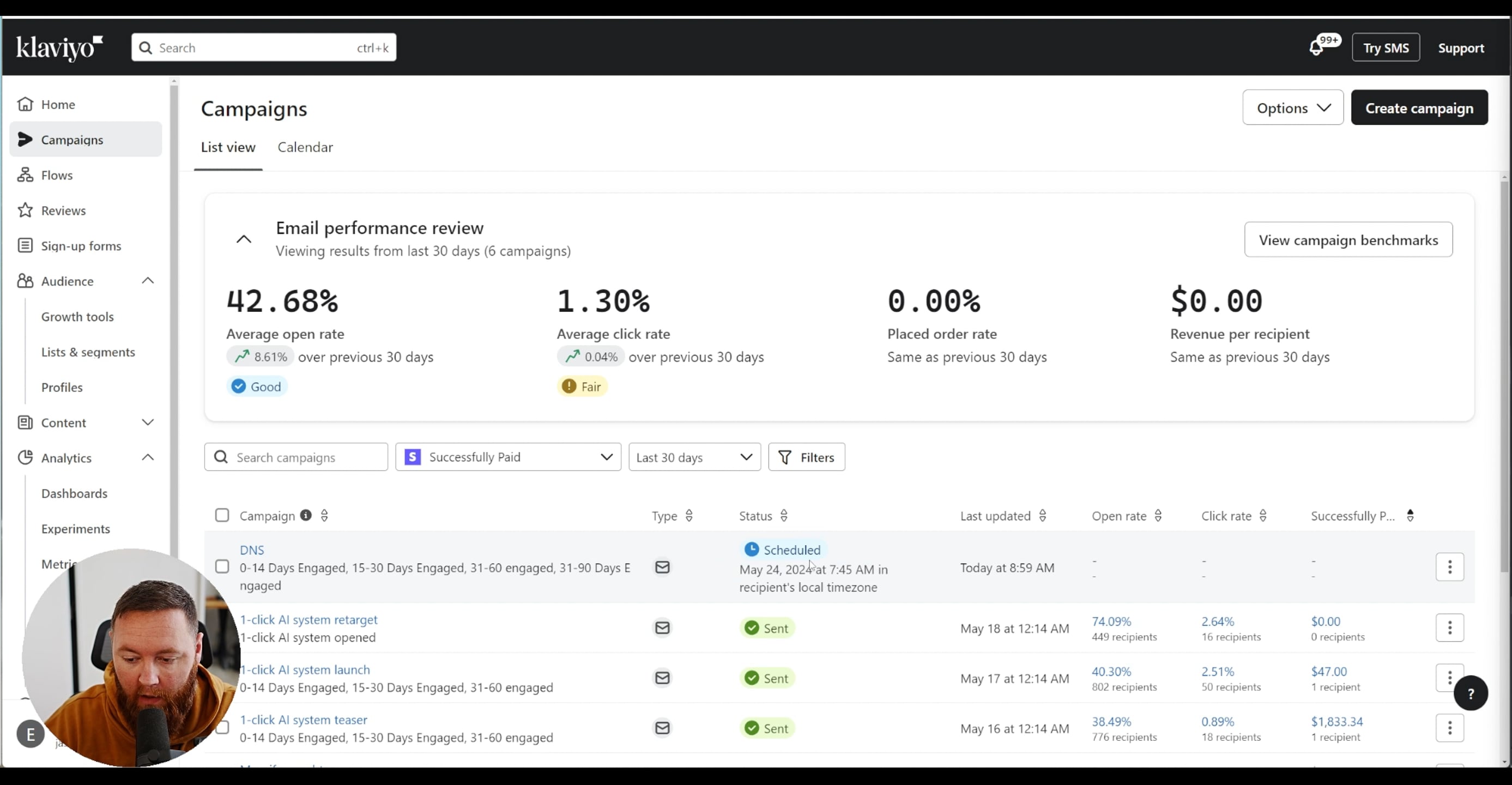Click the Audience people icon
Screen dimensions: 1512x785
[x=25, y=281]
